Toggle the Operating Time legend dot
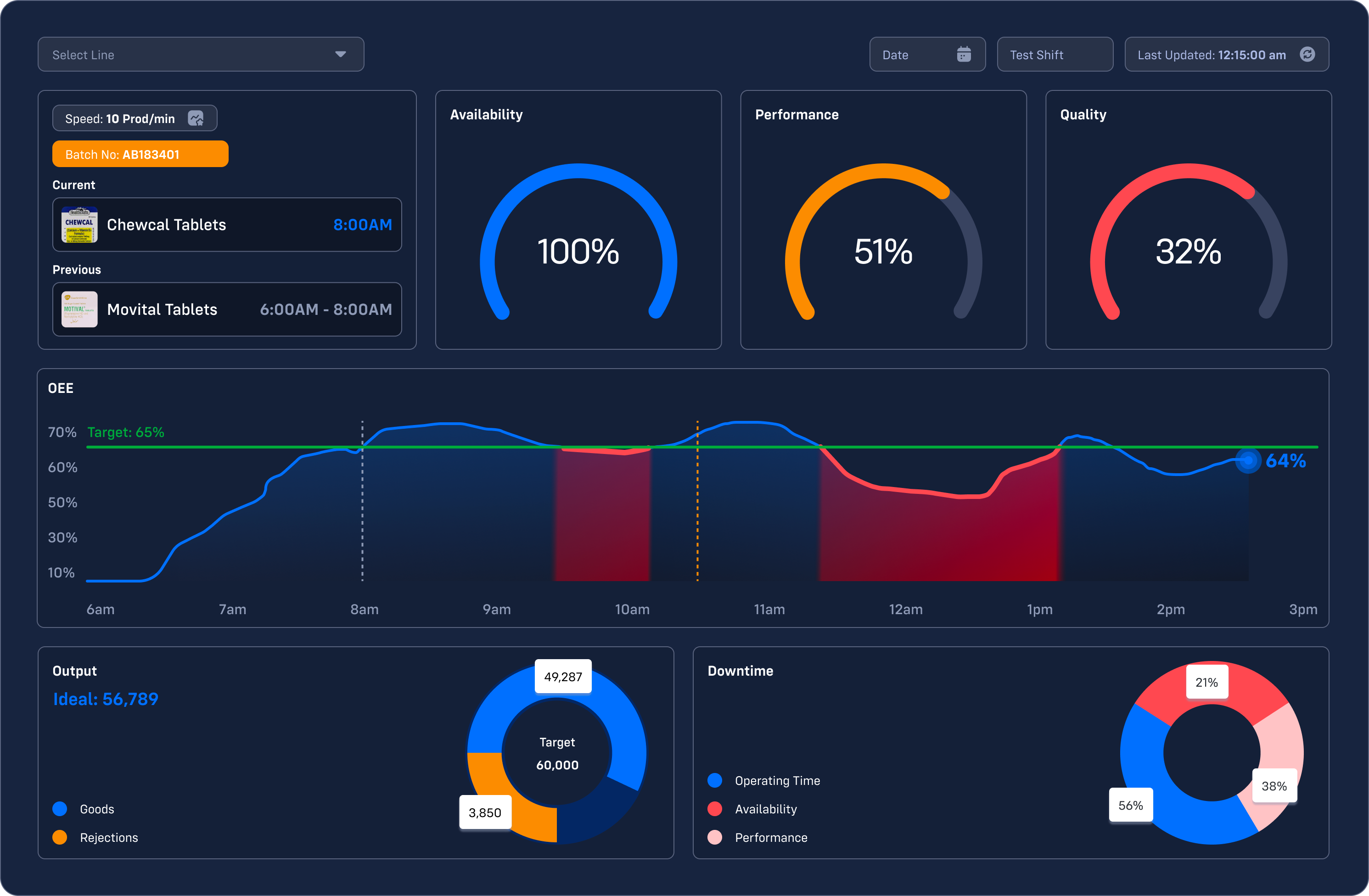 (714, 780)
